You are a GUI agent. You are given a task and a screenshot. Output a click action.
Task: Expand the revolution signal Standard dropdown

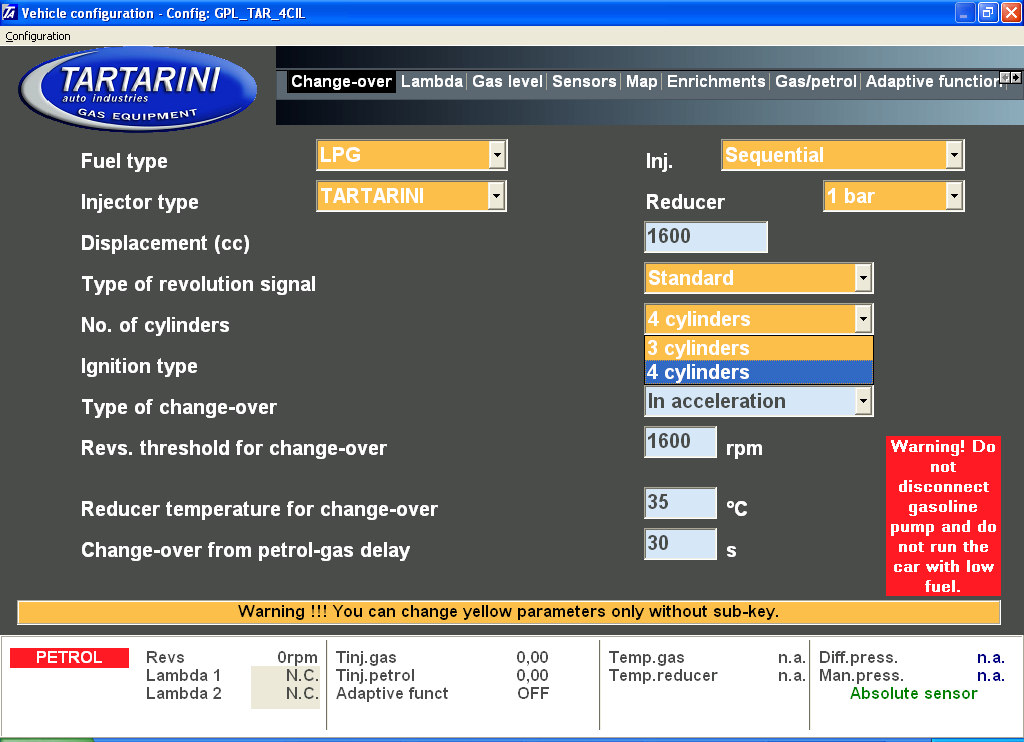click(x=863, y=278)
